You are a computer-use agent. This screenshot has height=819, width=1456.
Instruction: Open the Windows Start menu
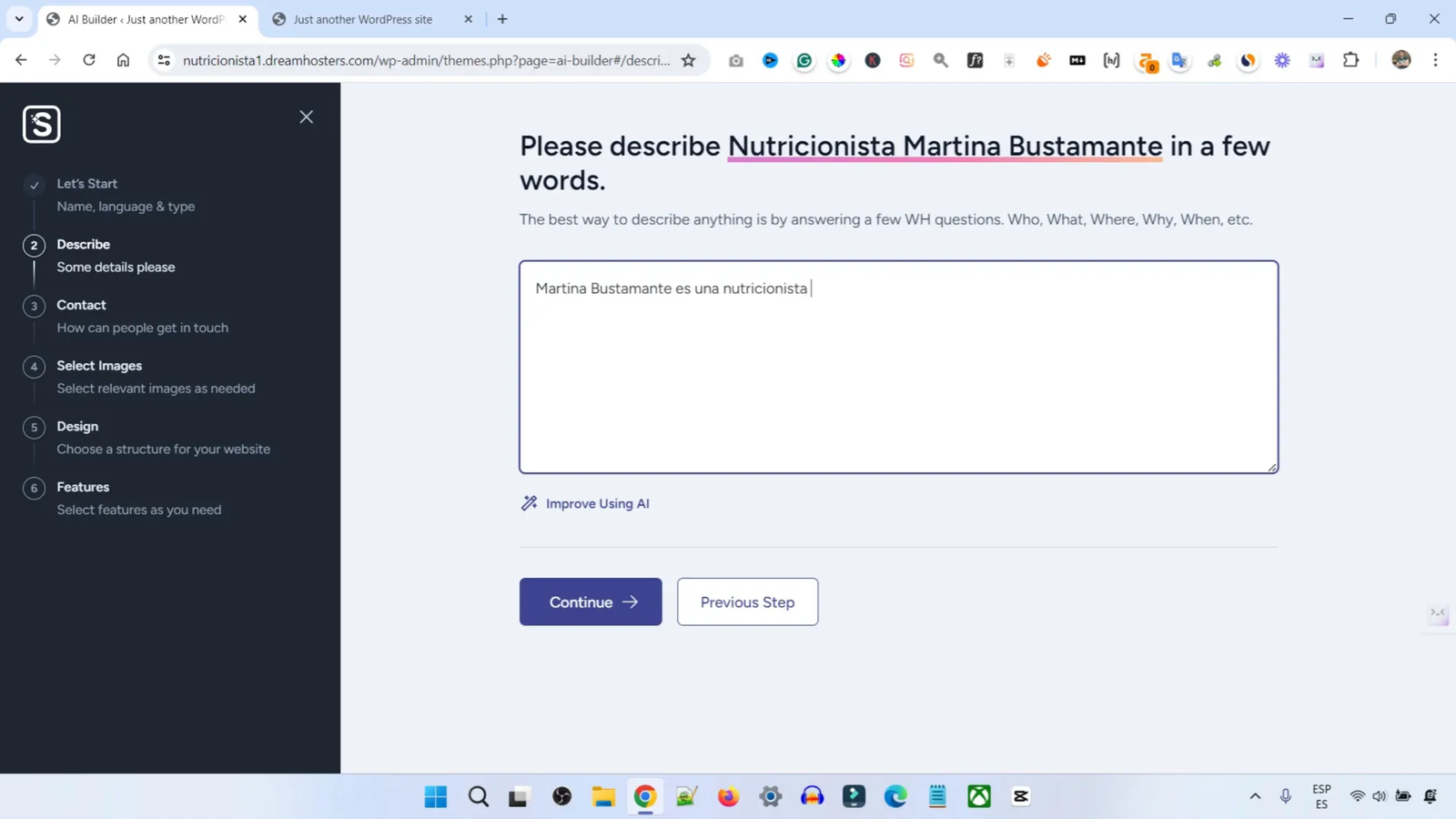tap(436, 796)
